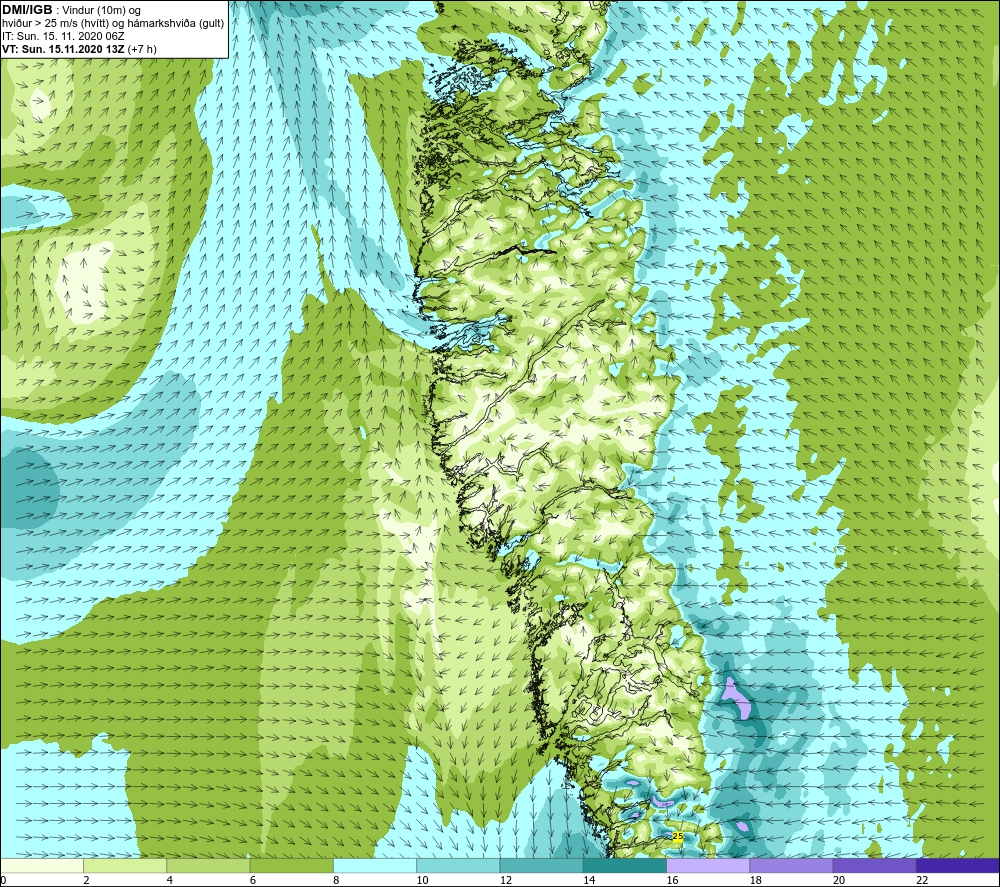Click the legend value 2

86,880
